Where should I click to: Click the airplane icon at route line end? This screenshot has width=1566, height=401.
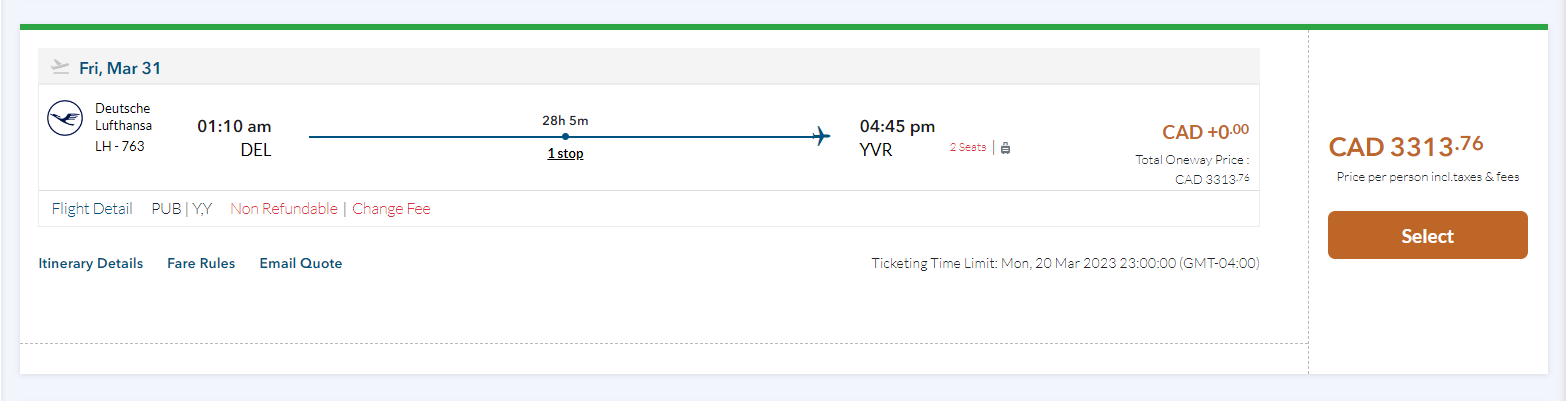coord(822,136)
